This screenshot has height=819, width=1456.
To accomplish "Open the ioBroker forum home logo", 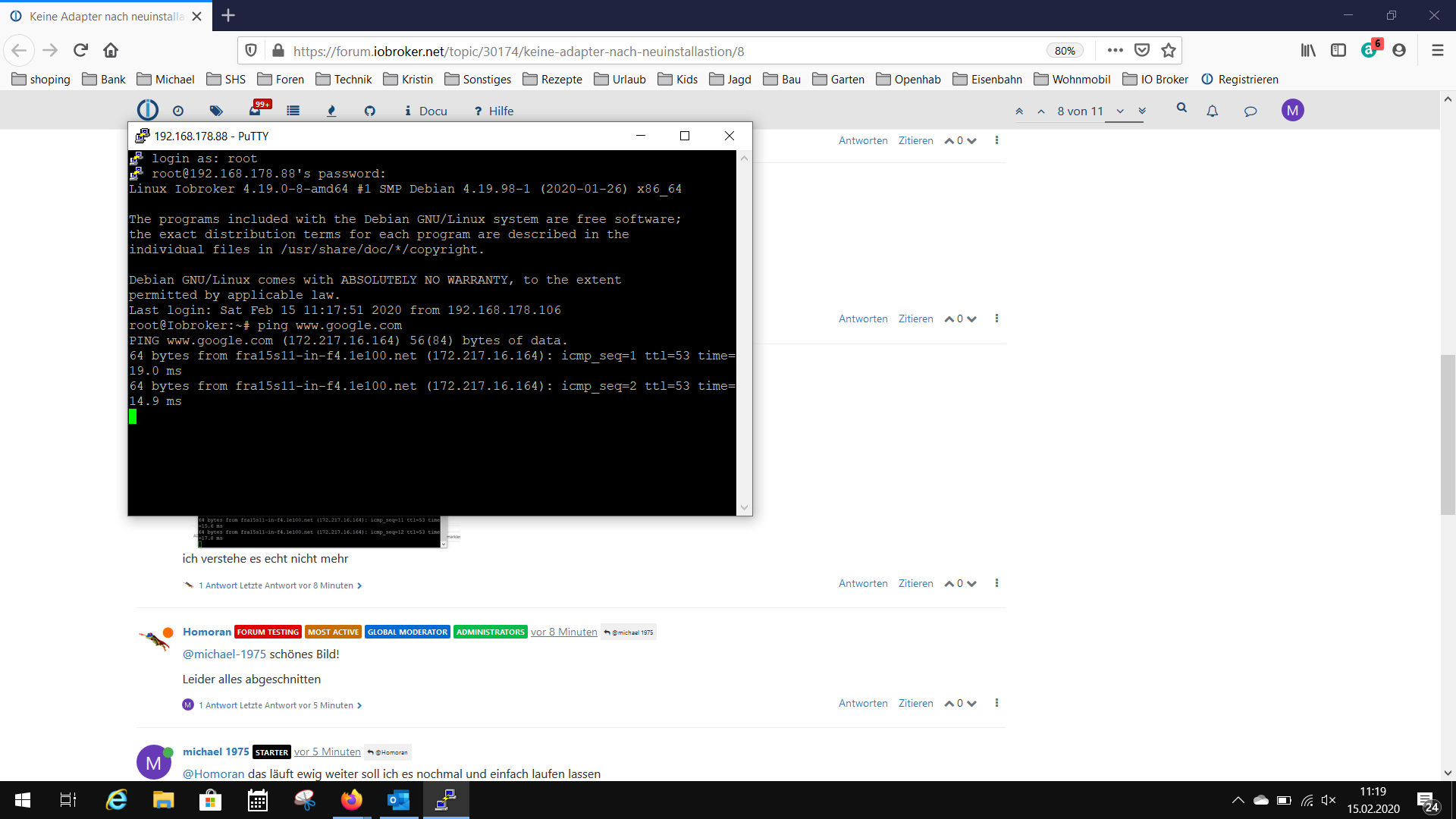I will tap(147, 111).
